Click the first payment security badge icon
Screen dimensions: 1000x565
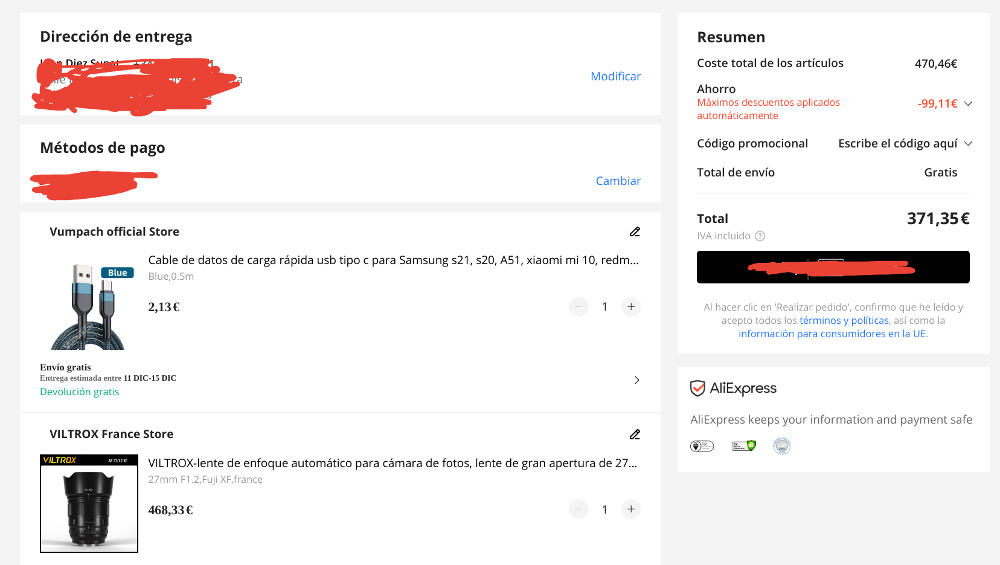point(702,446)
